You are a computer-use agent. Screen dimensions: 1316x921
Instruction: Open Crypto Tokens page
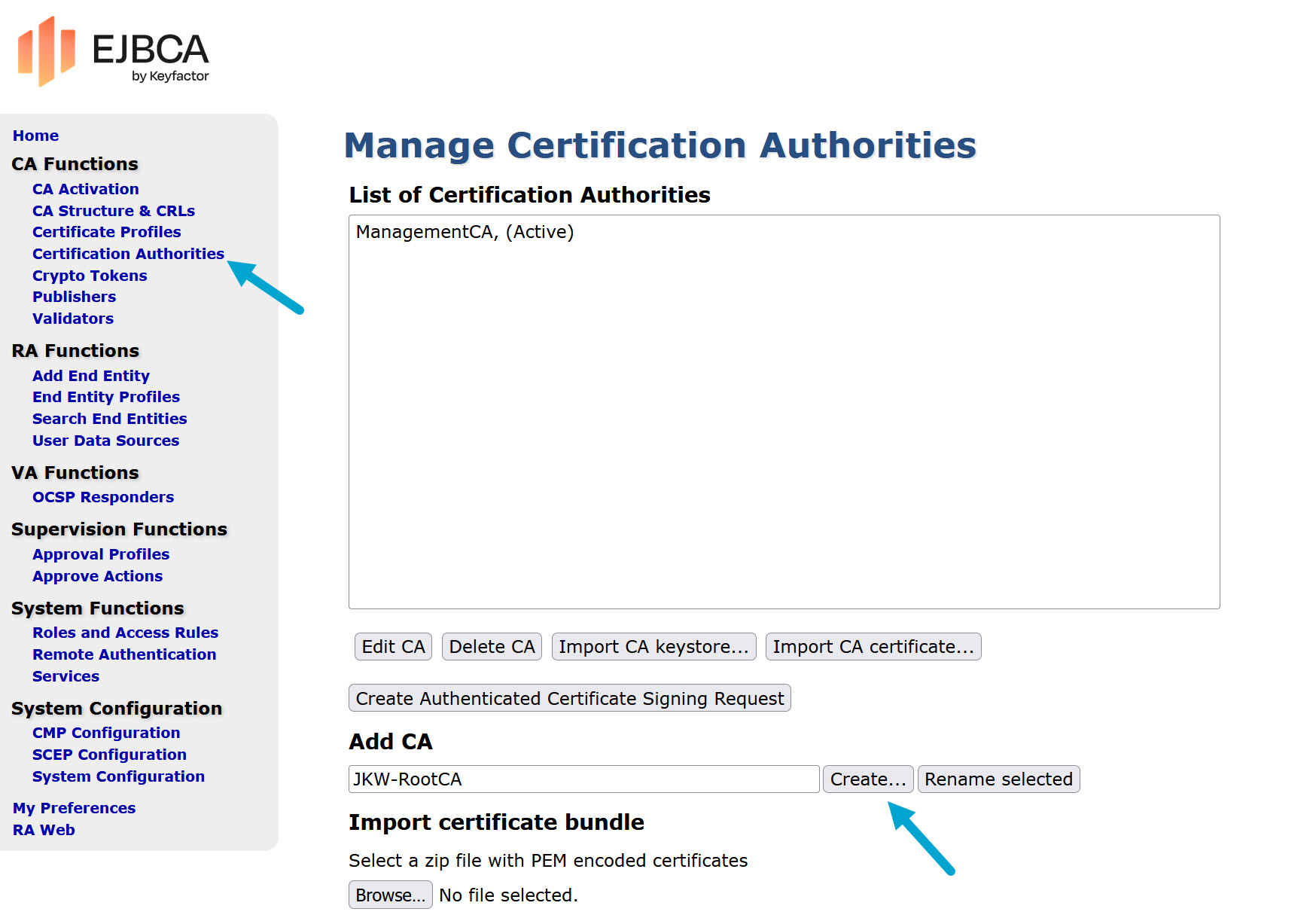(90, 276)
